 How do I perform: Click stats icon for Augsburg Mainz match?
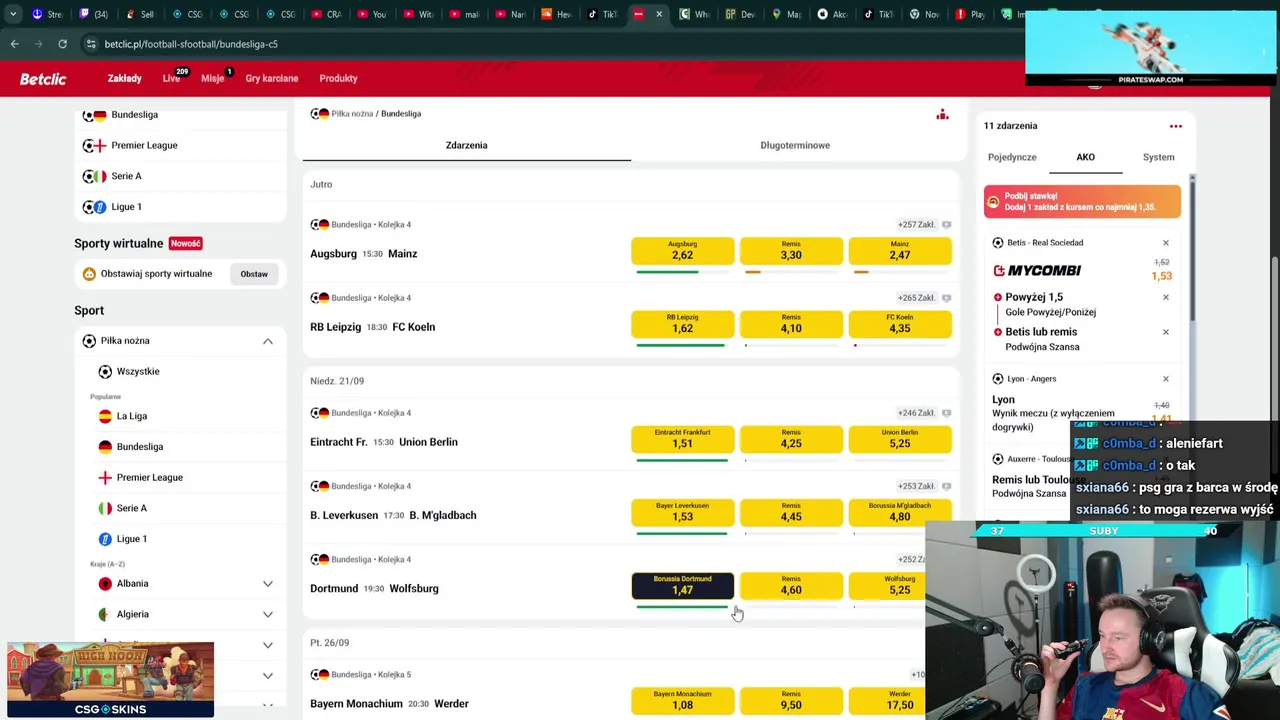click(946, 225)
